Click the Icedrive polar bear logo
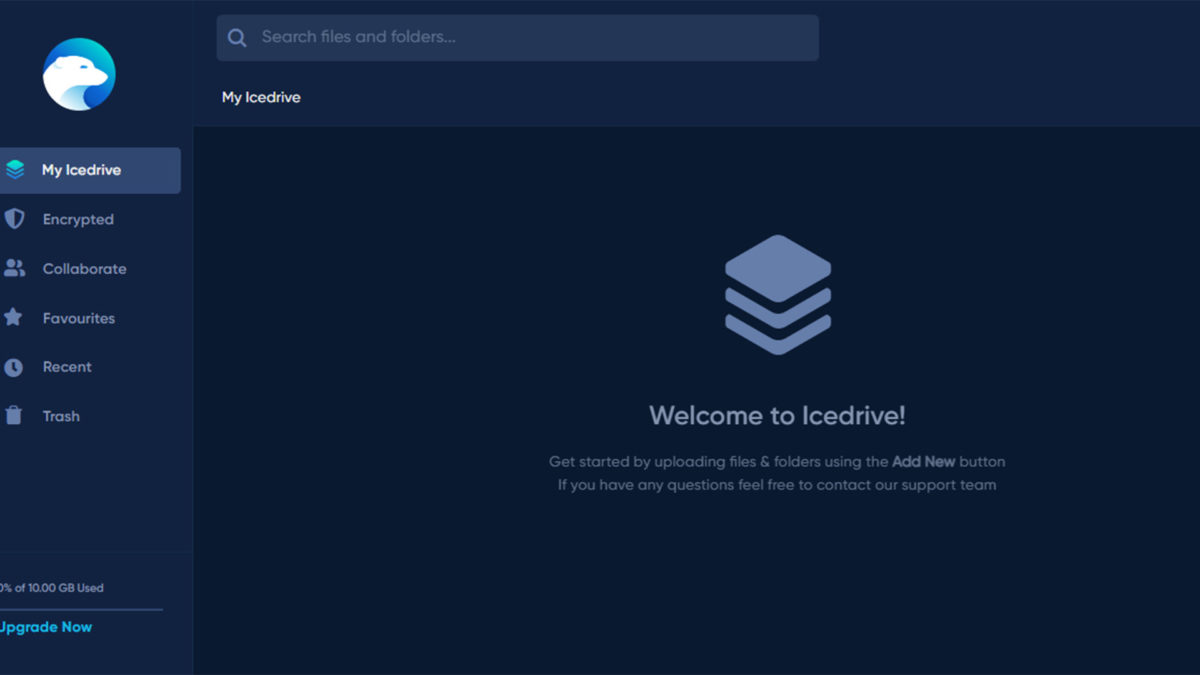 tap(79, 74)
